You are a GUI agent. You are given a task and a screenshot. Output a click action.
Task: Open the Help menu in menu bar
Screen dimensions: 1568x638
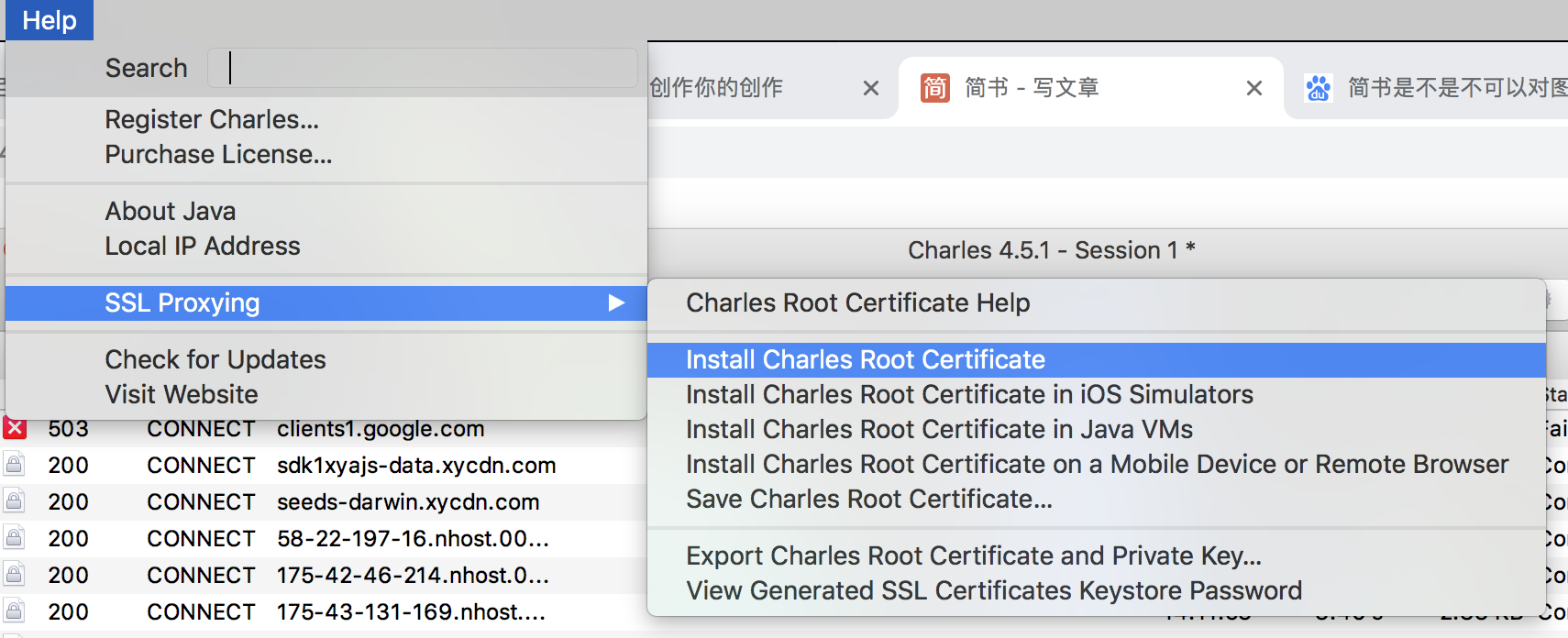tap(50, 20)
